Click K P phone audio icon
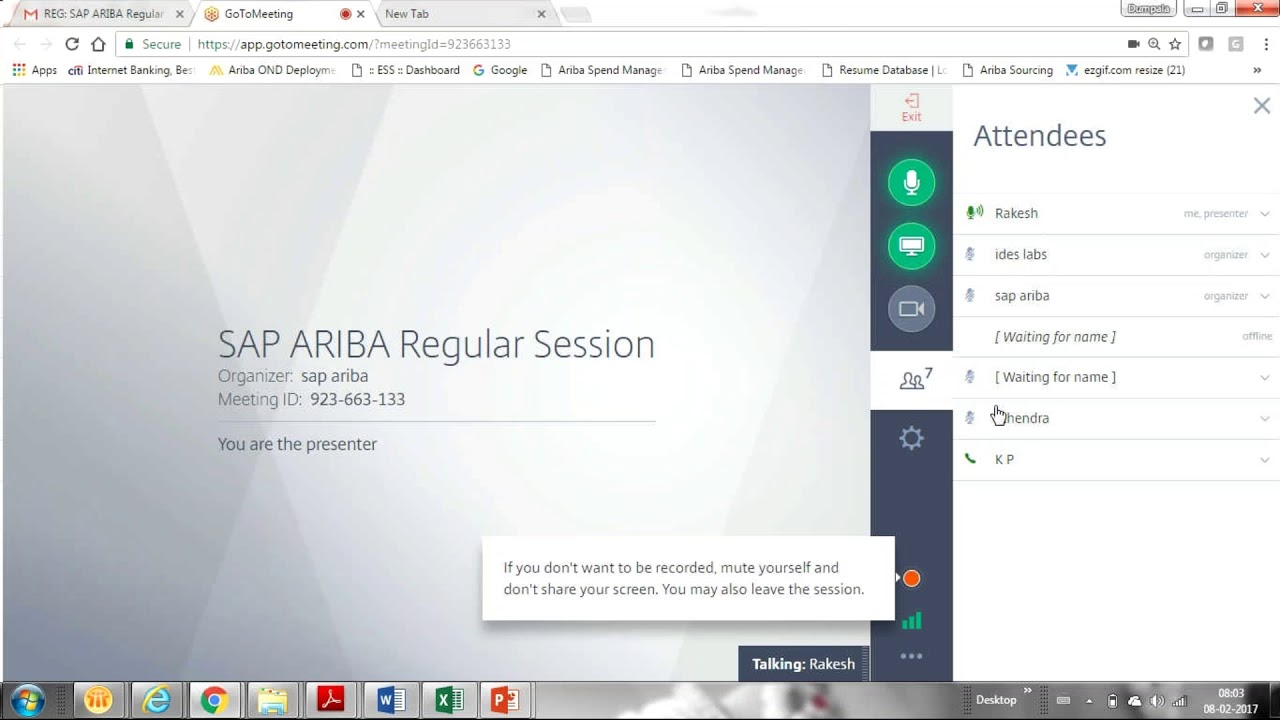The image size is (1280, 720). coord(970,459)
